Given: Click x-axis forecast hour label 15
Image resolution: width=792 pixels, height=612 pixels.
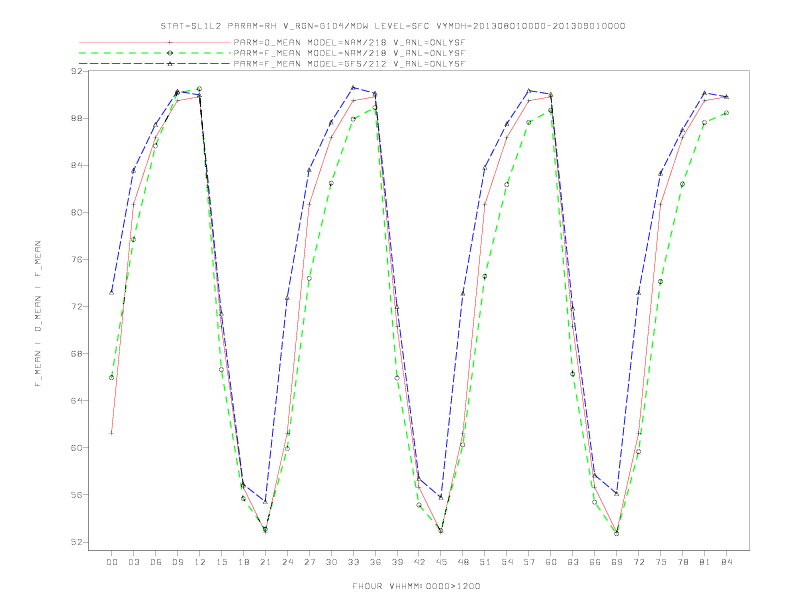Looking at the screenshot, I should (221, 562).
